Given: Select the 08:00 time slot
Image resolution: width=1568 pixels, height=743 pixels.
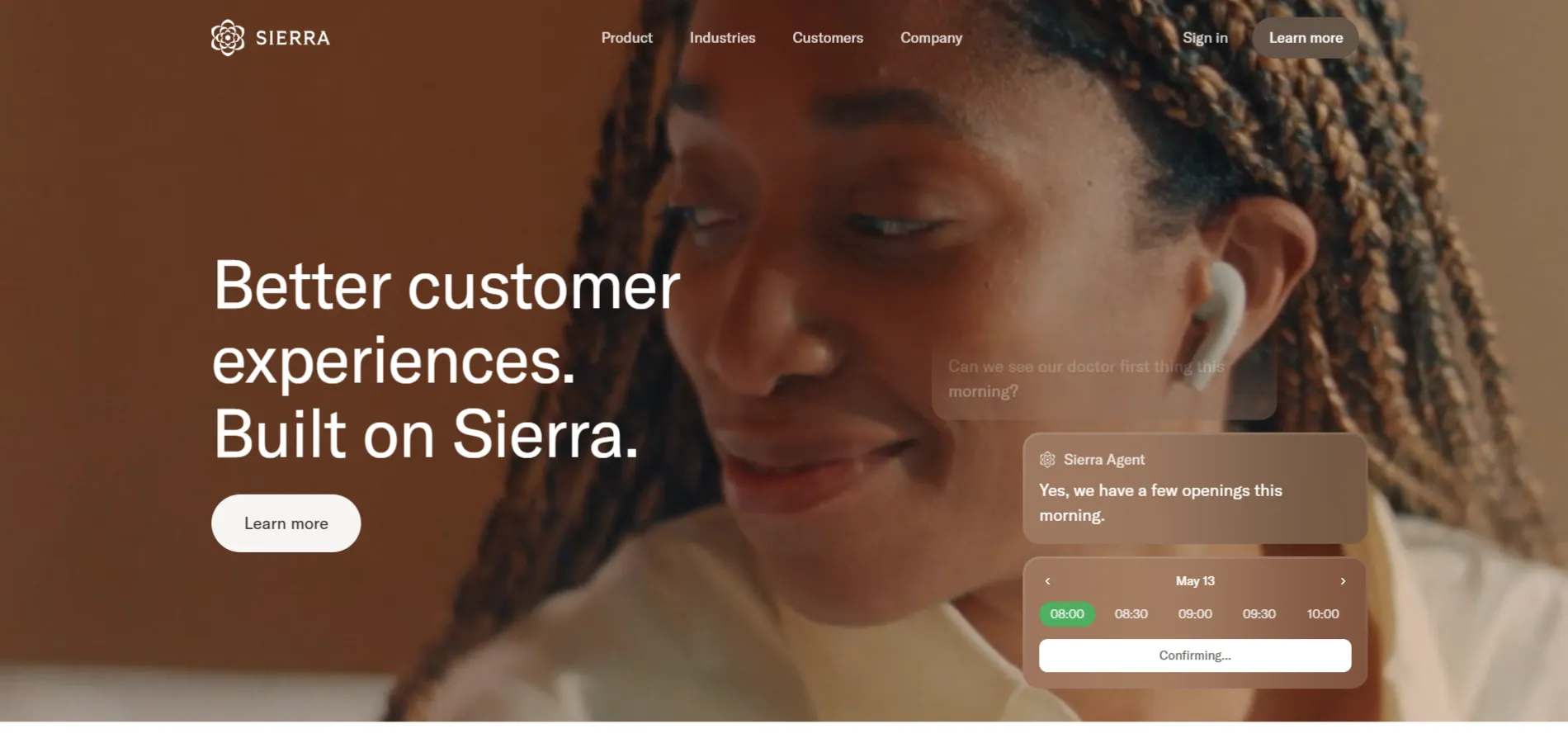Looking at the screenshot, I should point(1067,614).
